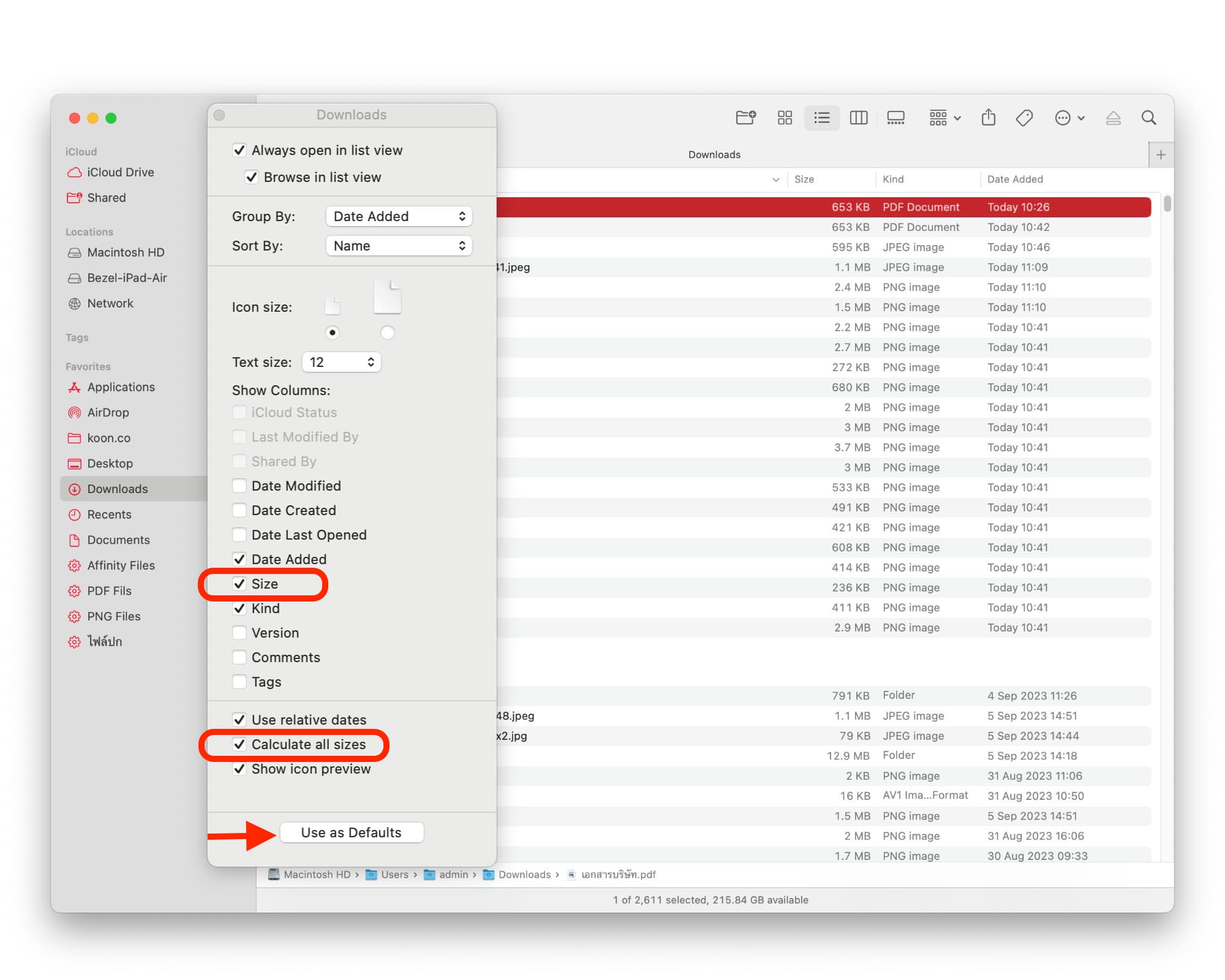The width and height of the screenshot is (1225, 980).
Task: Select the larger icon size radio button
Action: pos(387,333)
